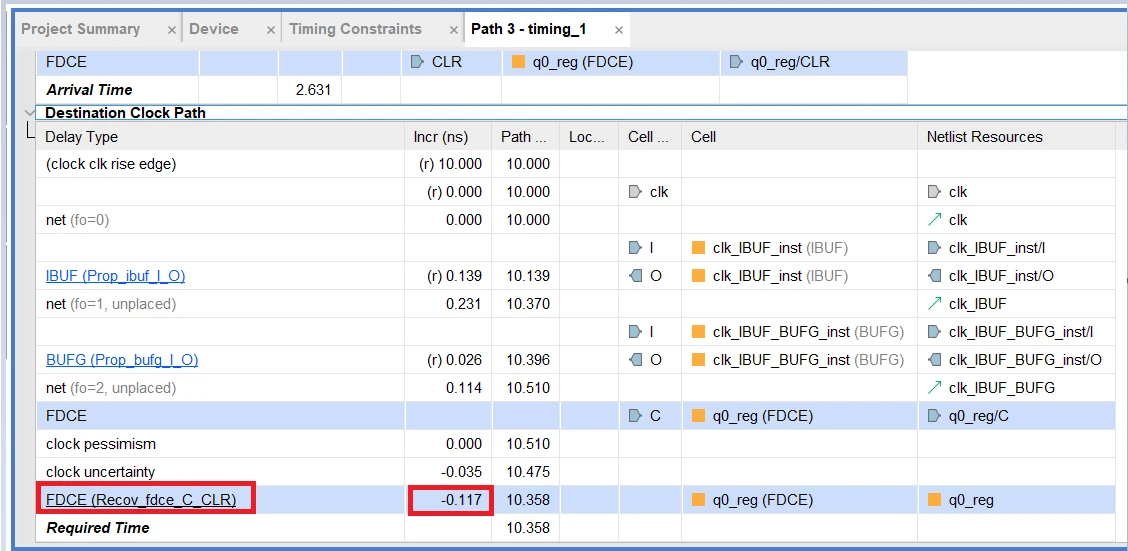Open the FDCE (Recov_fdce_C_CLR) link
Screen dimensions: 1128x551
141,499
